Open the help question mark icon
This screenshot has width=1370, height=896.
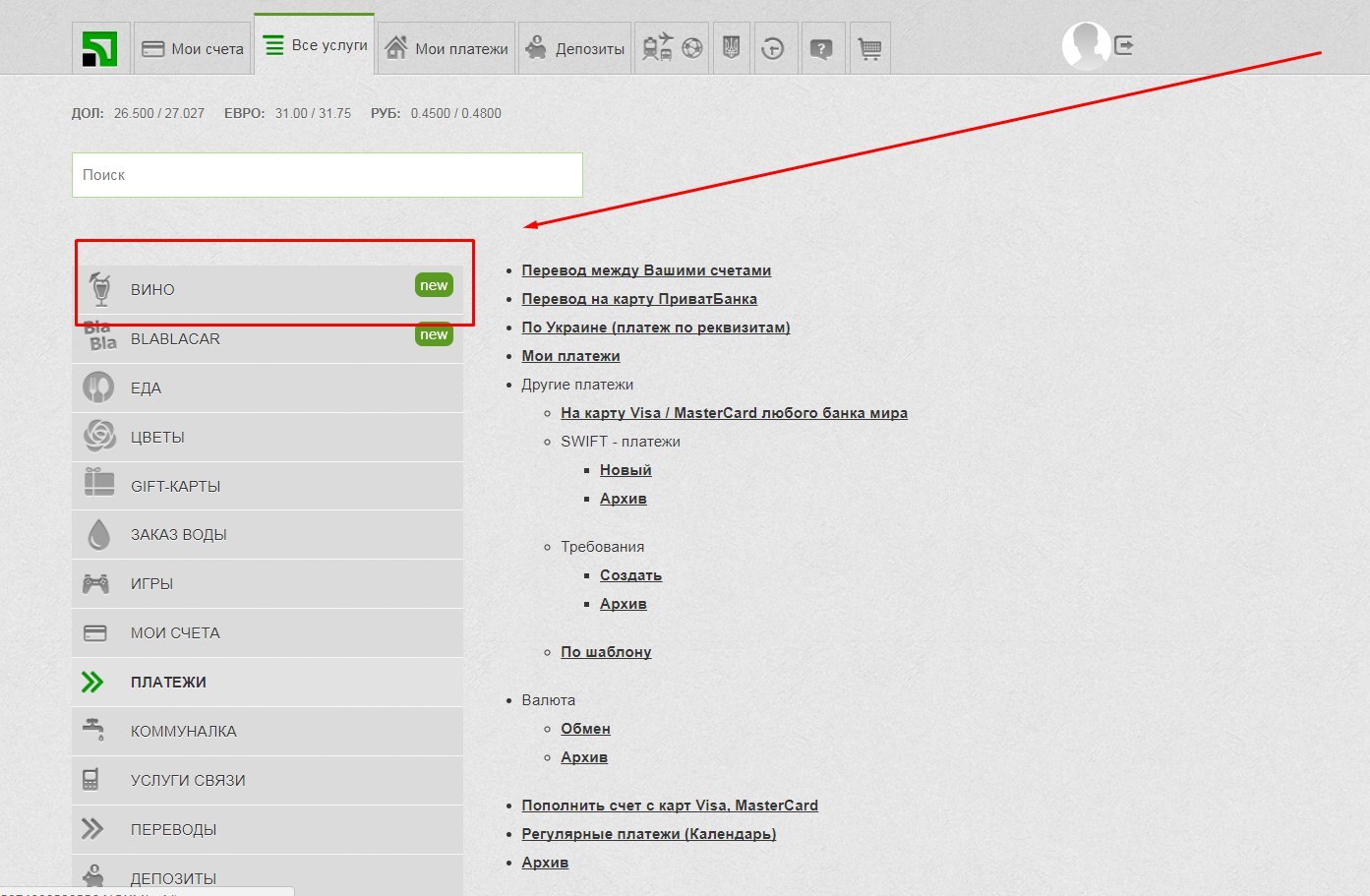[821, 47]
